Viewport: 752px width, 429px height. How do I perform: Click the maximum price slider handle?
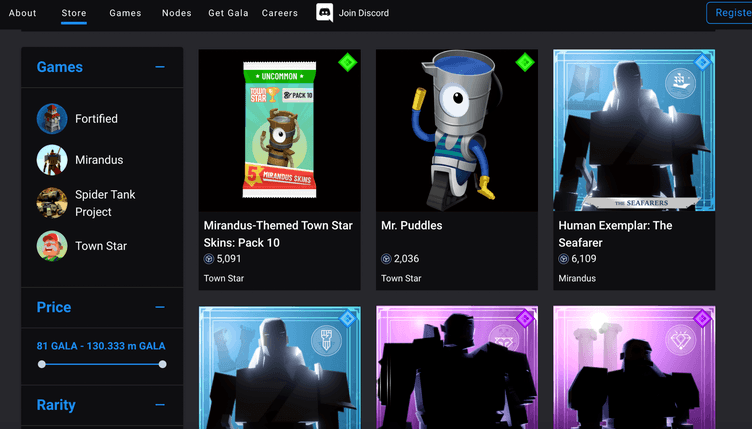[x=163, y=364]
